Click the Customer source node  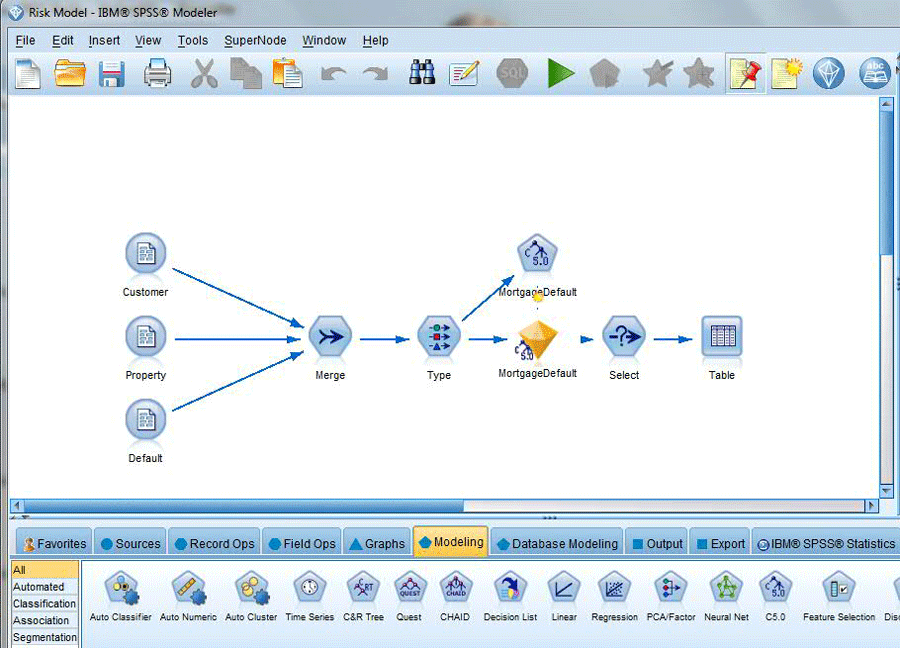146,254
